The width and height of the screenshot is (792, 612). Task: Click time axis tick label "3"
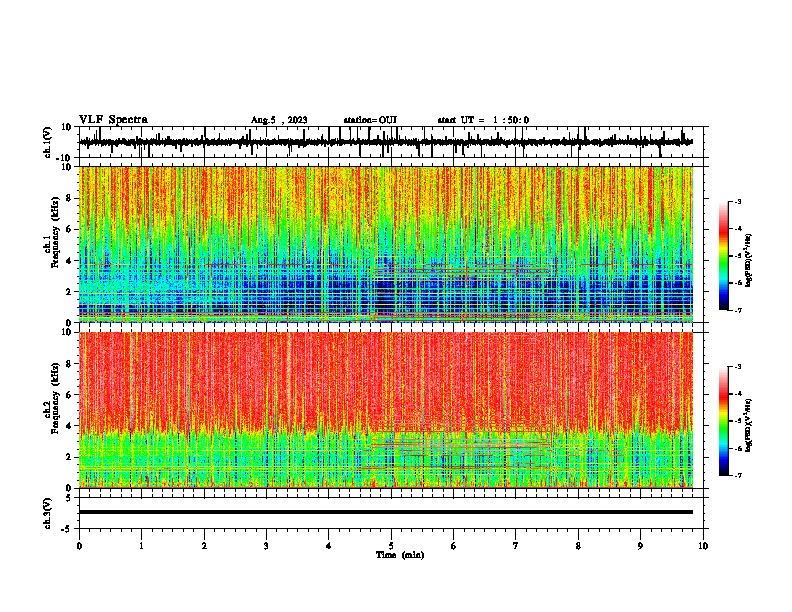266,546
